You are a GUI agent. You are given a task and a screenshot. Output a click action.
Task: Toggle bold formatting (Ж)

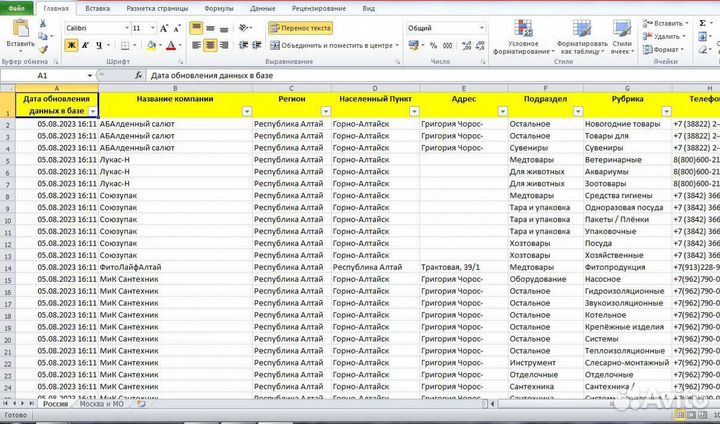tap(70, 46)
